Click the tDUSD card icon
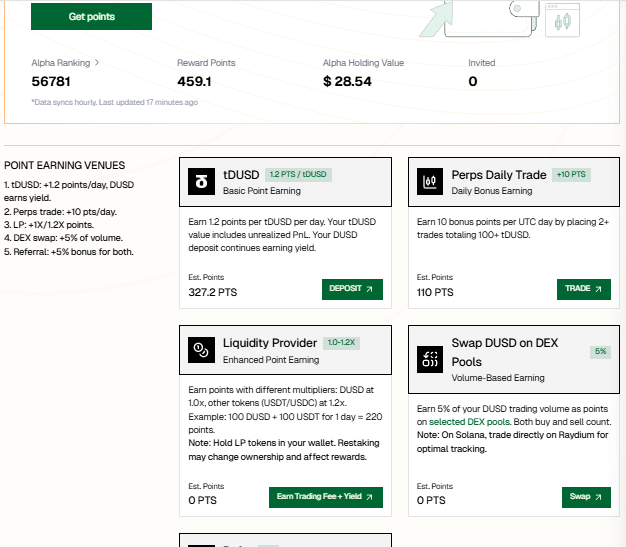The width and height of the screenshot is (626, 547). click(x=201, y=182)
